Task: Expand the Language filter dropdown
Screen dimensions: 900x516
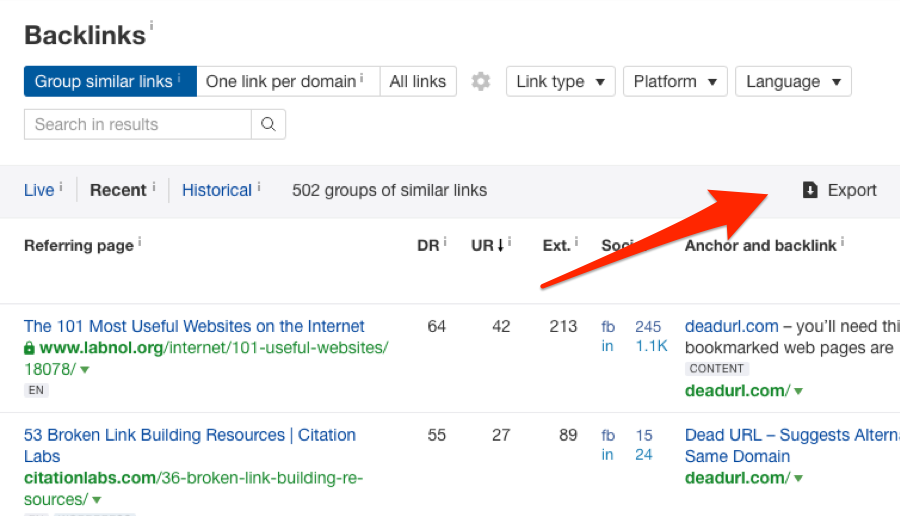Action: (x=793, y=82)
